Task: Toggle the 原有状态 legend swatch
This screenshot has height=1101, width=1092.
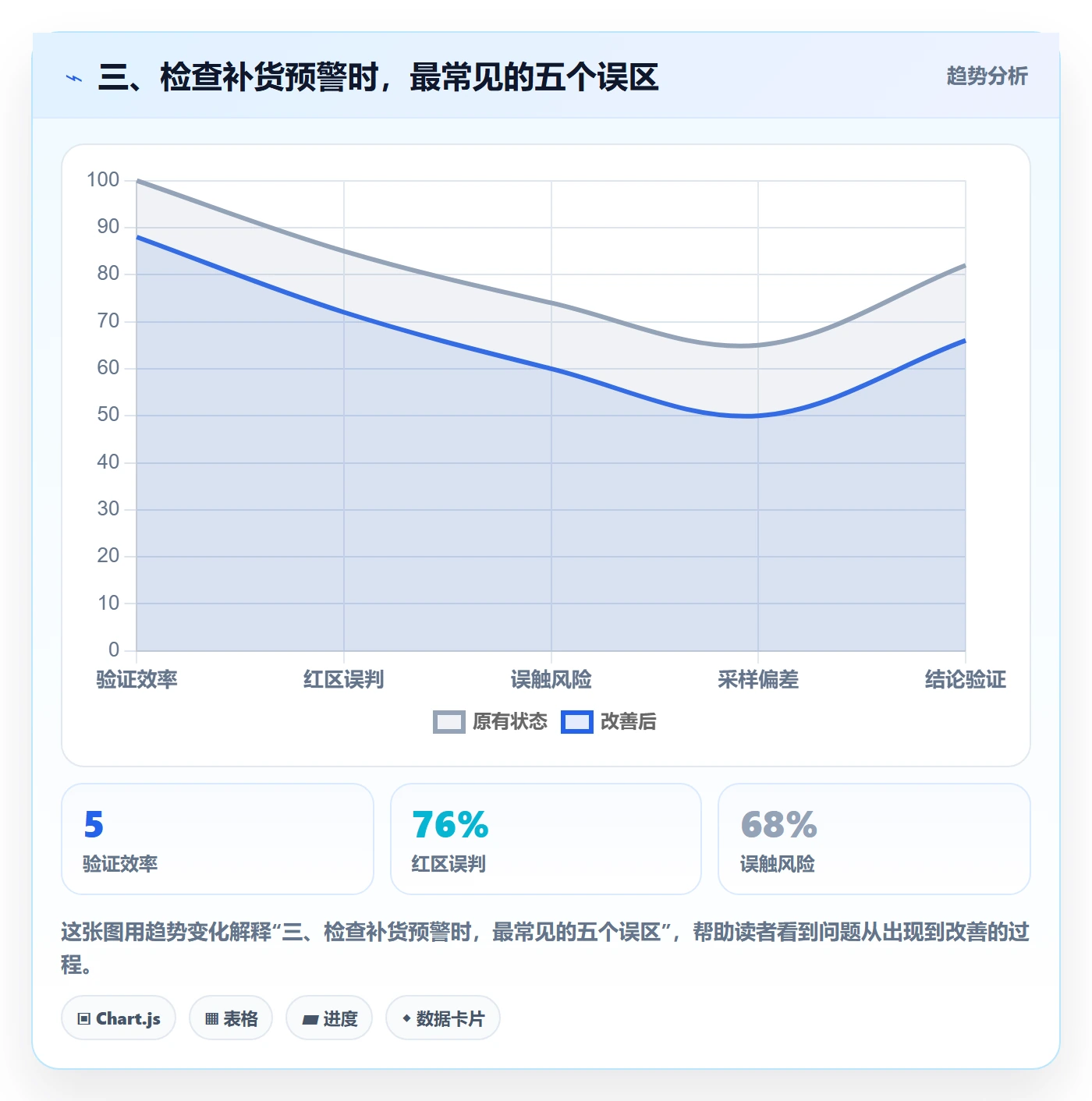Action: tap(449, 722)
